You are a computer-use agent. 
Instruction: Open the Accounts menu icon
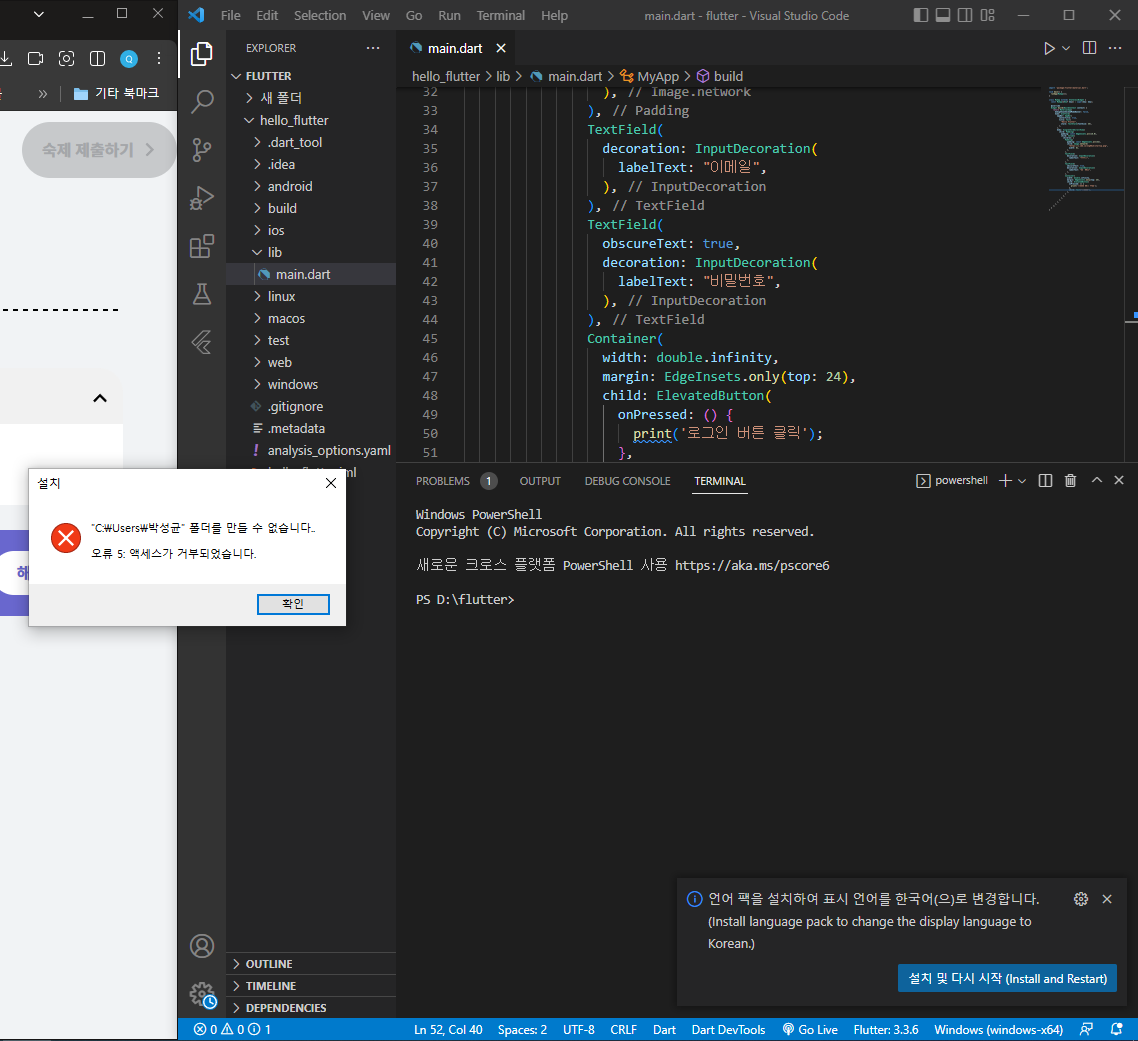[x=202, y=946]
